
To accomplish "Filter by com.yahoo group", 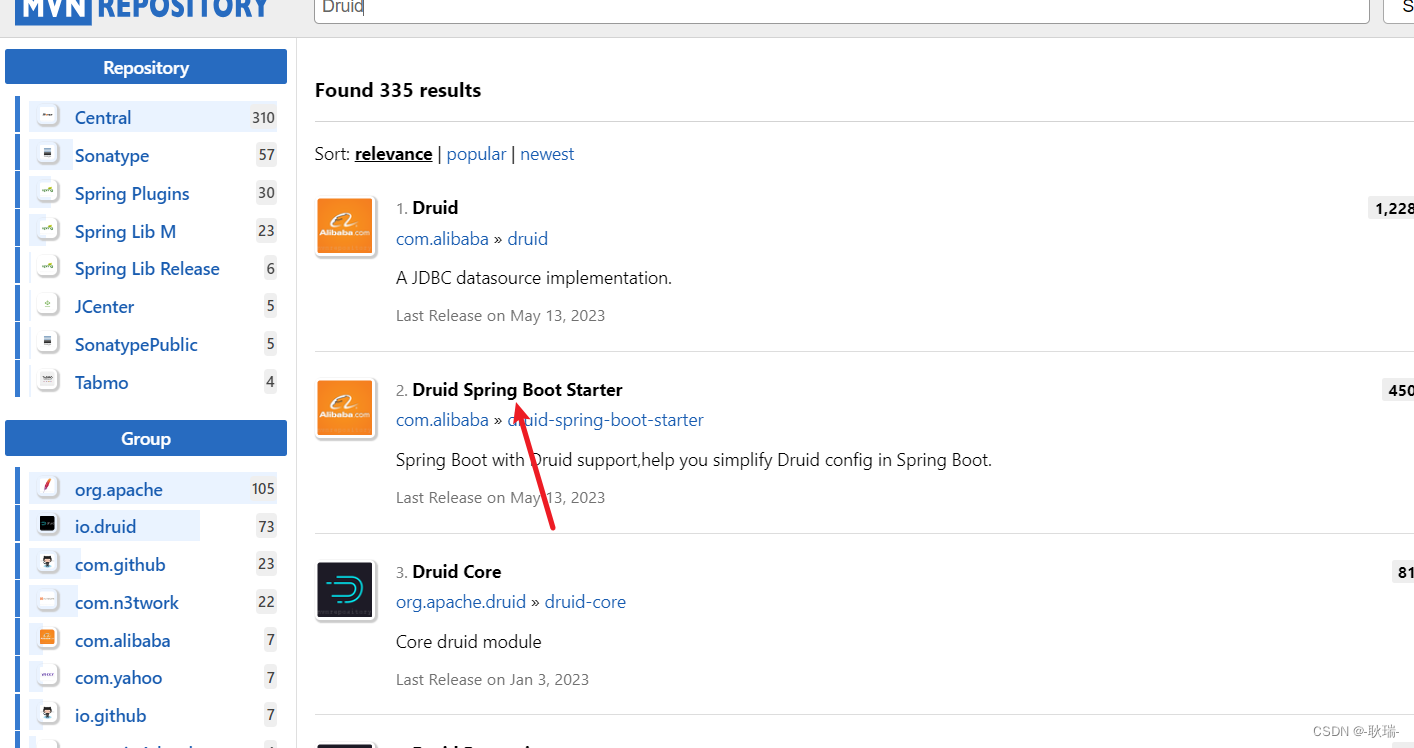I will pyautogui.click(x=118, y=677).
